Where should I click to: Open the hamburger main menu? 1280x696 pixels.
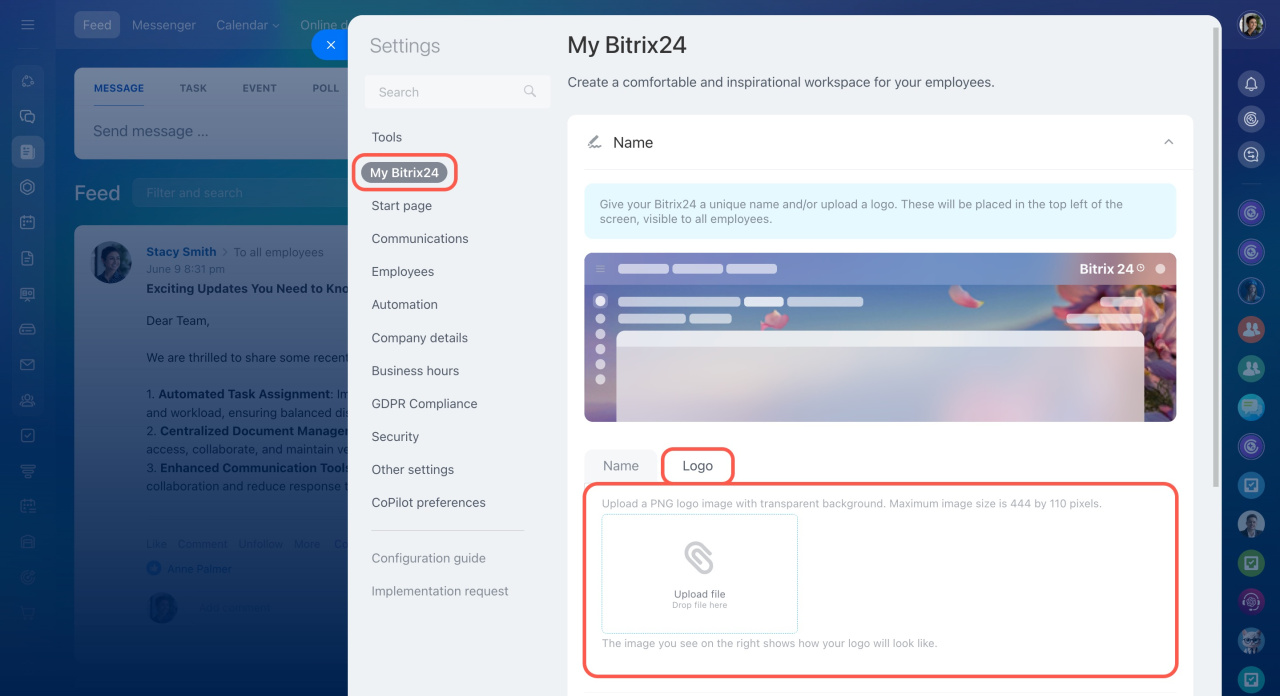pos(28,25)
